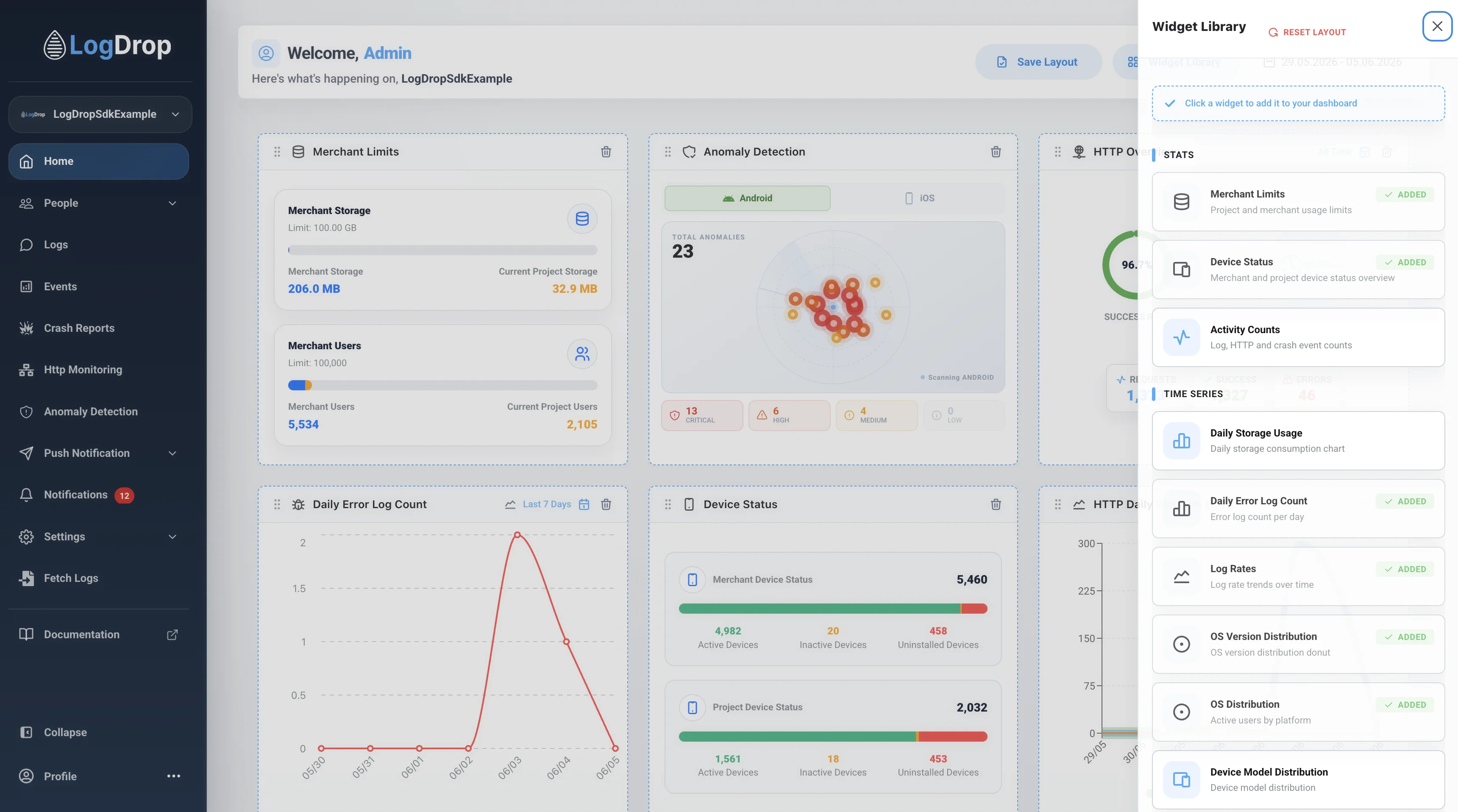Select Merchant Limits card in Widget Library
This screenshot has width=1458, height=812.
[x=1298, y=201]
